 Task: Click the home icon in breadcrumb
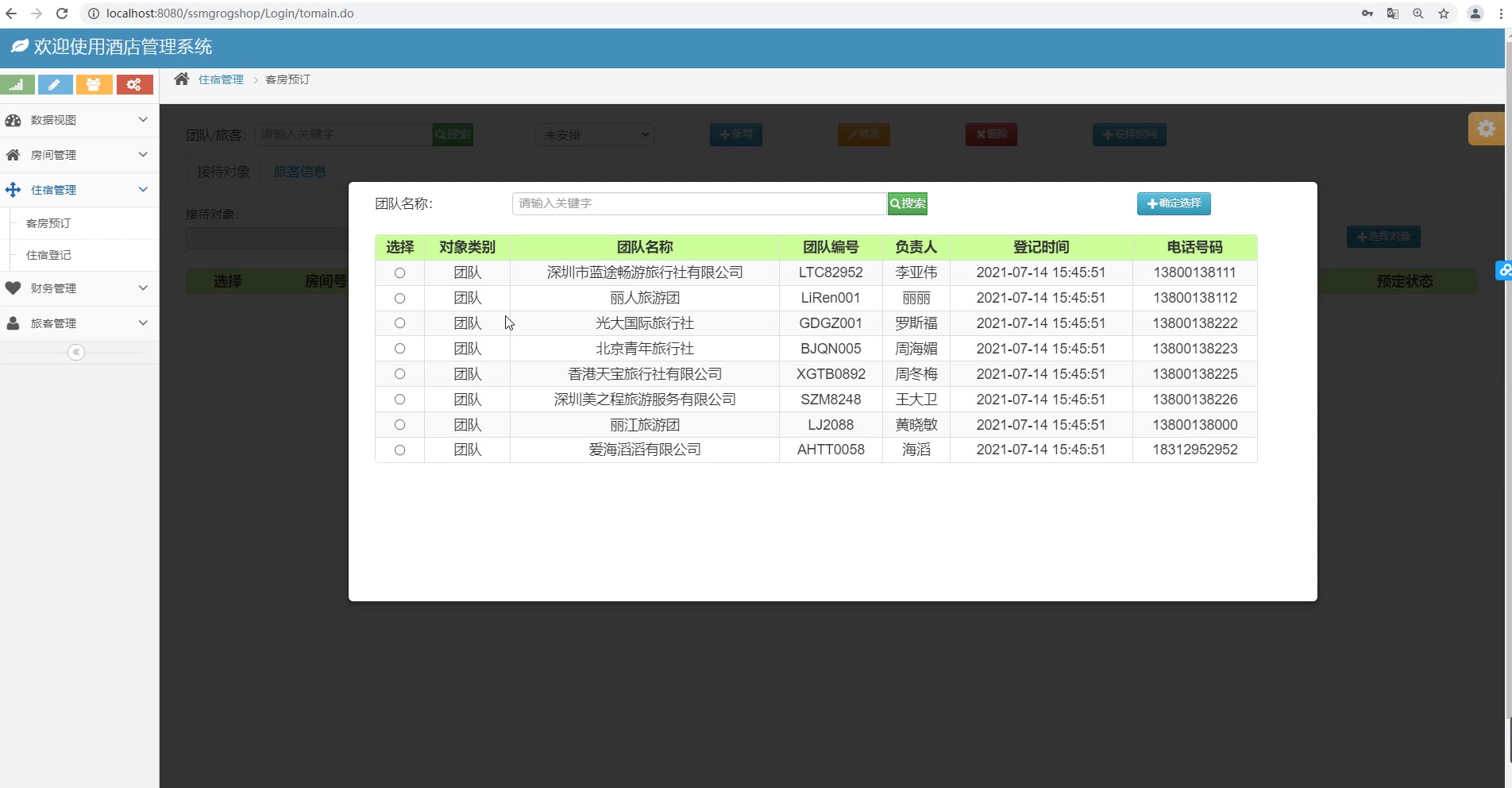(182, 79)
